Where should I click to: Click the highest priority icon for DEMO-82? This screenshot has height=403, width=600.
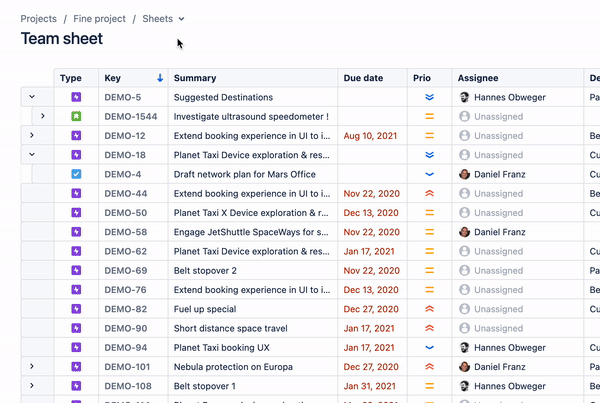[429, 309]
